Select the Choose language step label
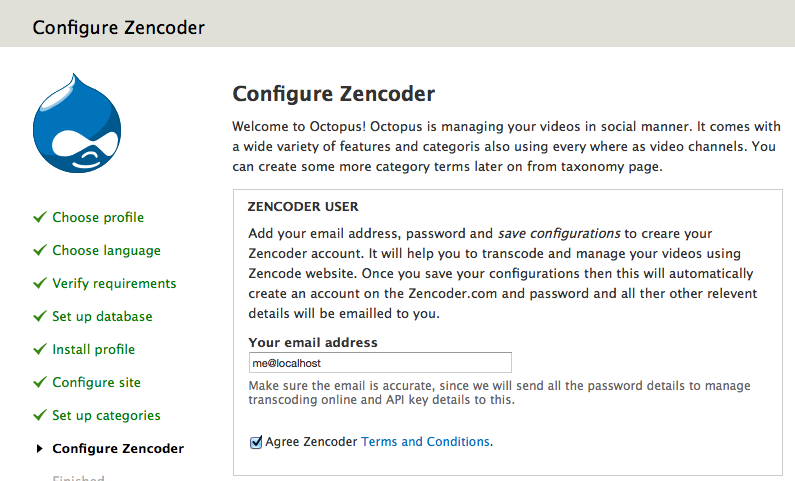The height and width of the screenshot is (481, 795). click(106, 250)
